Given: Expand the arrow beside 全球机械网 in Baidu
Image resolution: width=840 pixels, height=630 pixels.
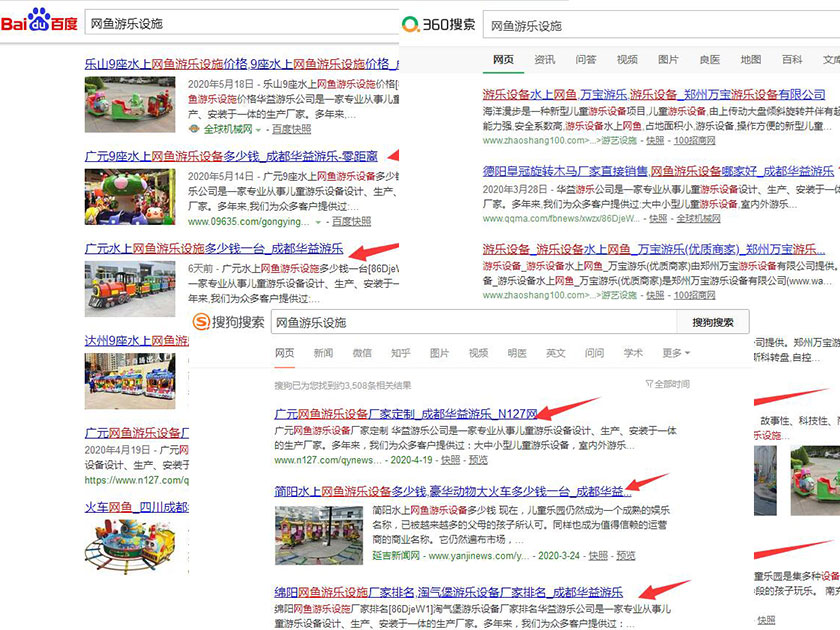Looking at the screenshot, I should click(x=258, y=130).
